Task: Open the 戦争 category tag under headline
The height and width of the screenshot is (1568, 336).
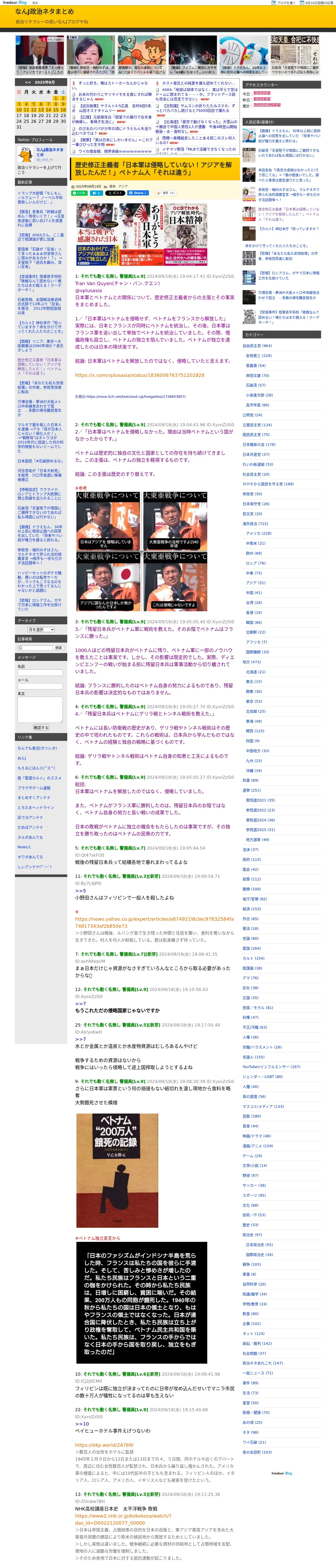Action: pos(112,186)
